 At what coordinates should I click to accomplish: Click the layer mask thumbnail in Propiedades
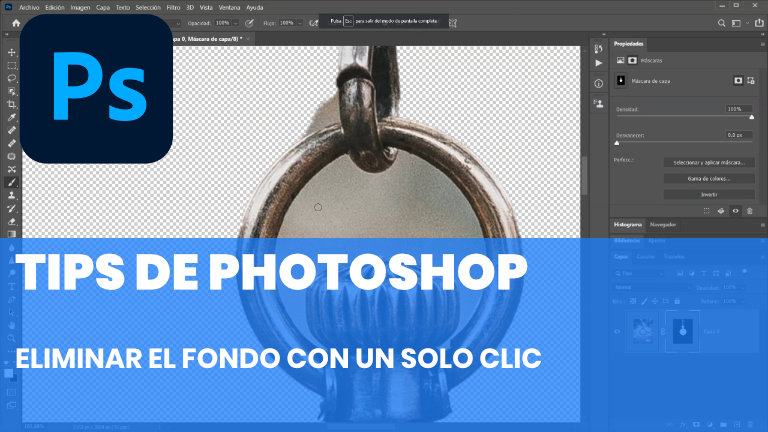621,81
